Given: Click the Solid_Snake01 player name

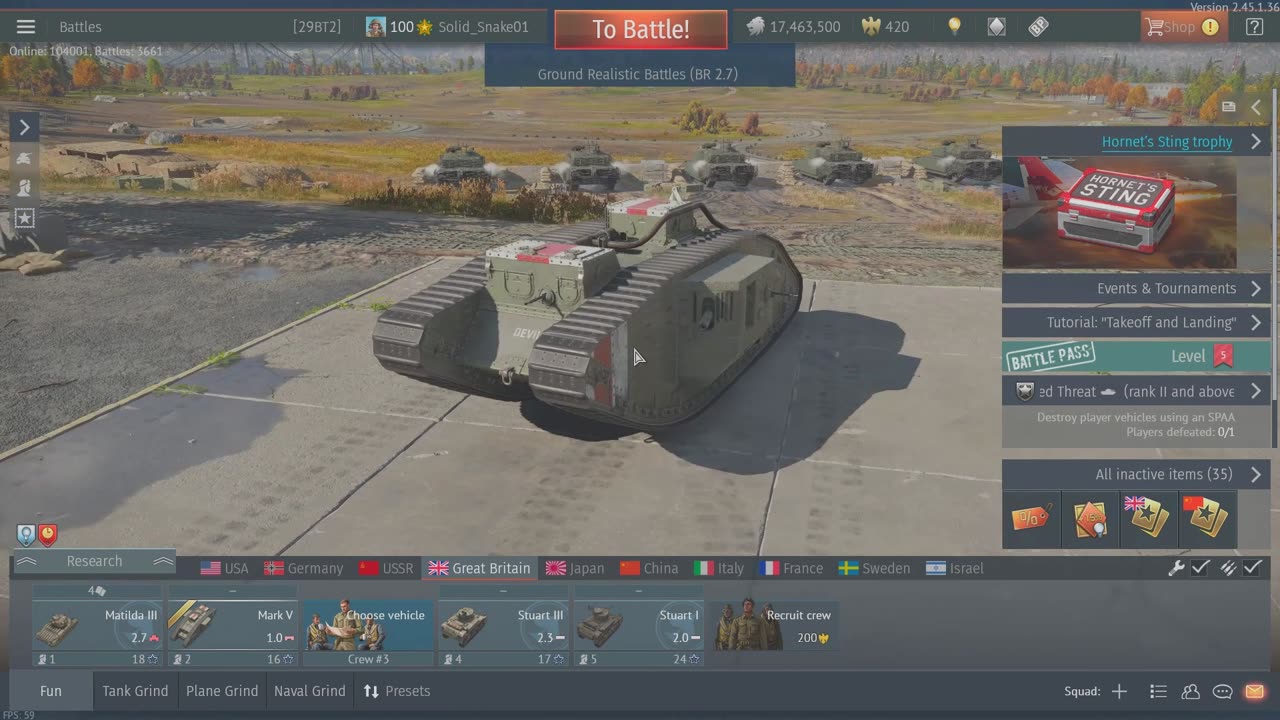Looking at the screenshot, I should [483, 27].
